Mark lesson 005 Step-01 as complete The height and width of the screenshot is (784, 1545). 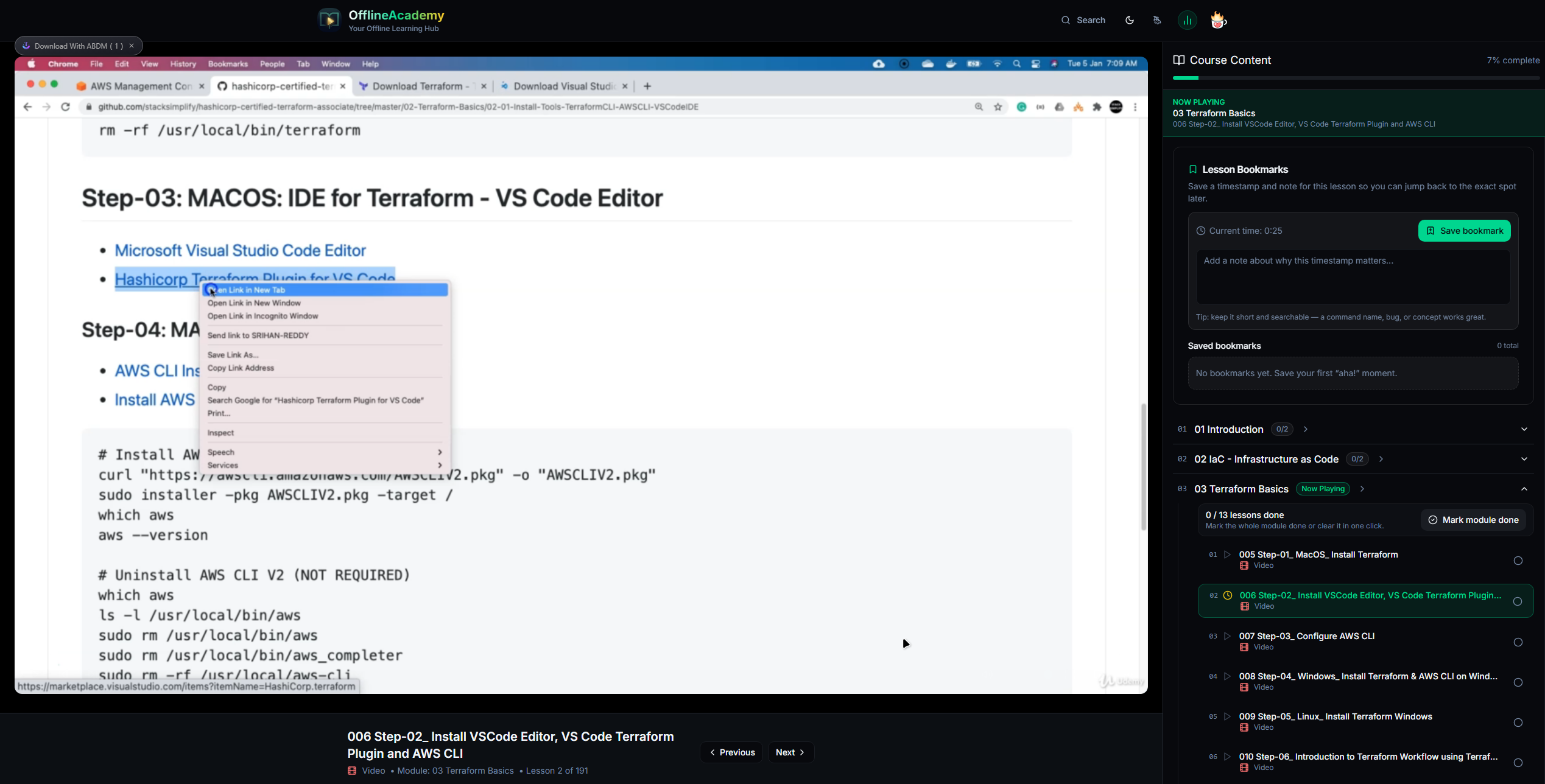point(1518,561)
